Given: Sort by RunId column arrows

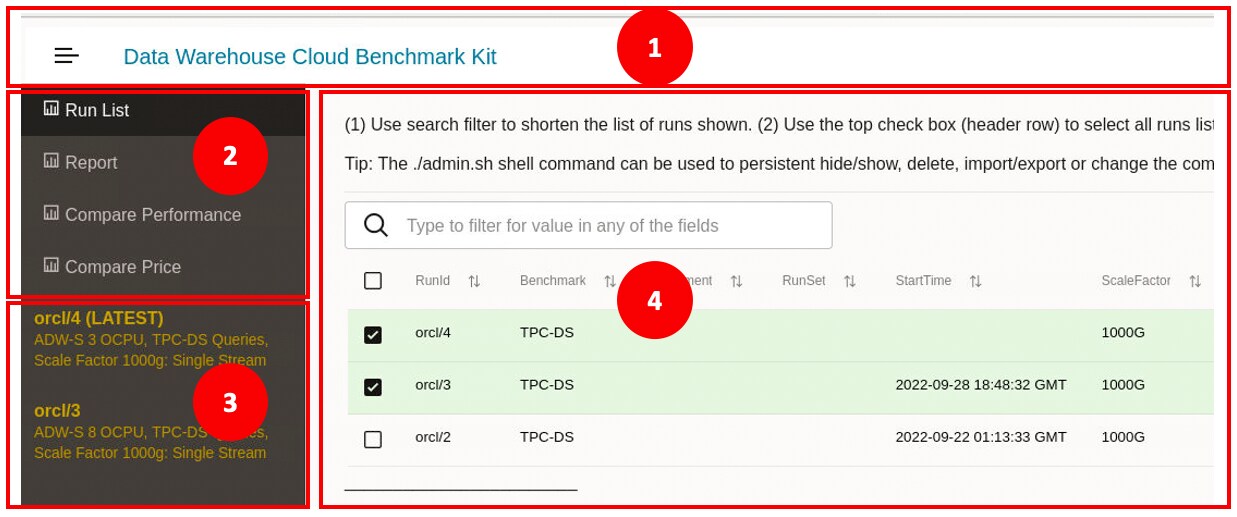Looking at the screenshot, I should pos(474,281).
